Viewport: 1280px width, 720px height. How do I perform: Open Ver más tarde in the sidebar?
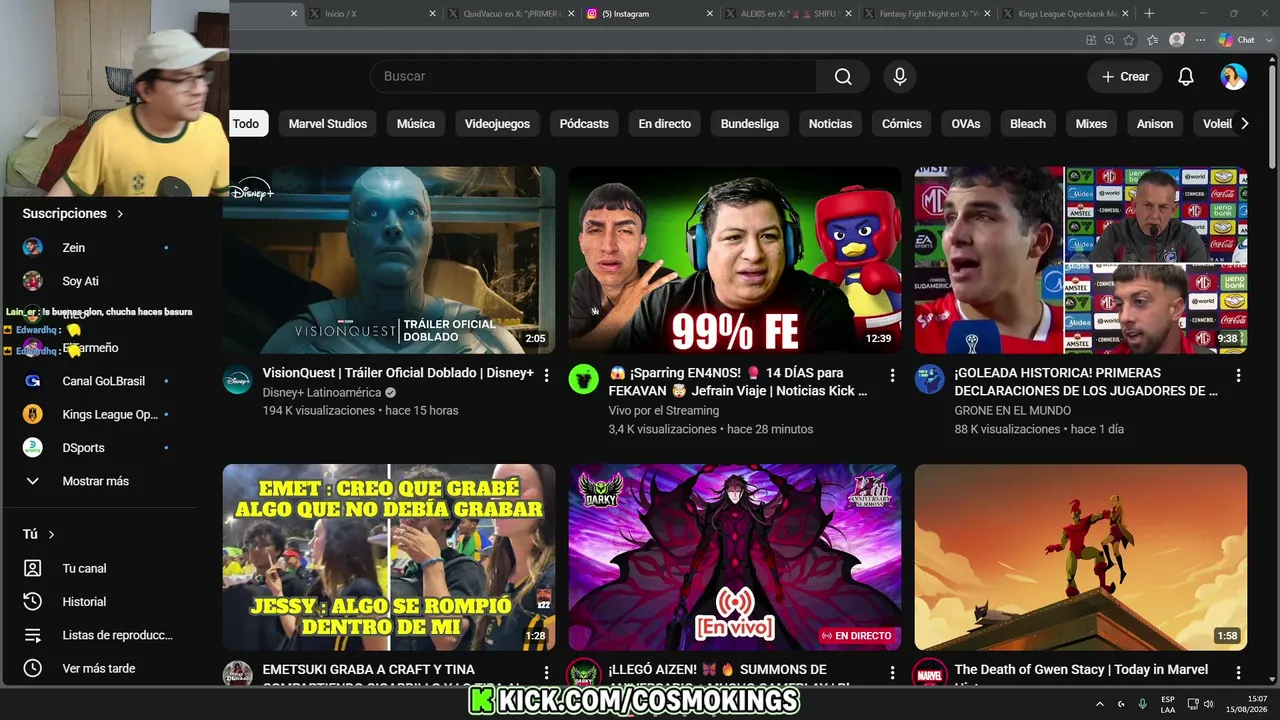(98, 668)
